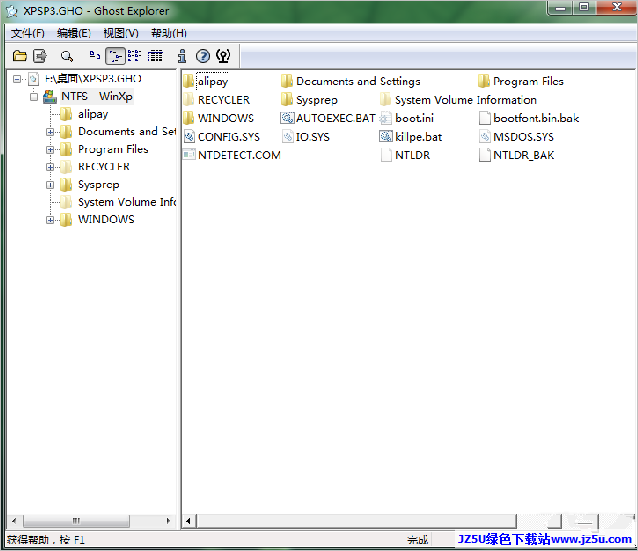Expand WINDOWS folder in the tree
This screenshot has height=551, width=638.
[x=50, y=220]
